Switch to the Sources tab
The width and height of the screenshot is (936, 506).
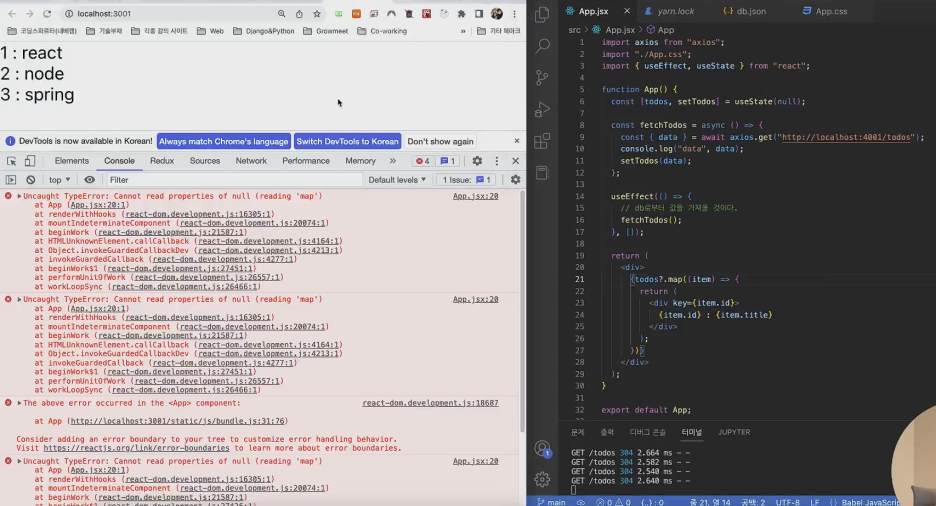click(205, 161)
